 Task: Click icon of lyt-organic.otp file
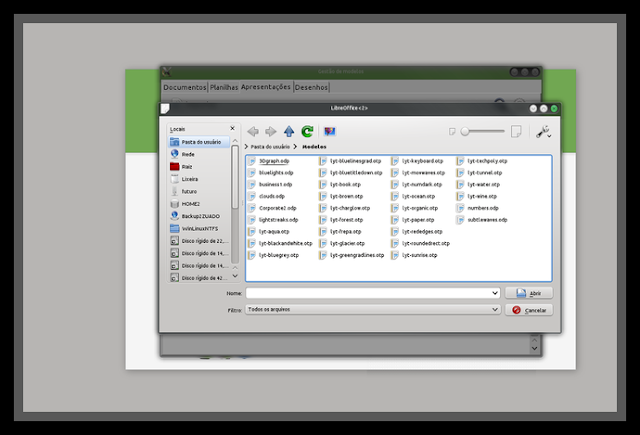[x=395, y=209]
